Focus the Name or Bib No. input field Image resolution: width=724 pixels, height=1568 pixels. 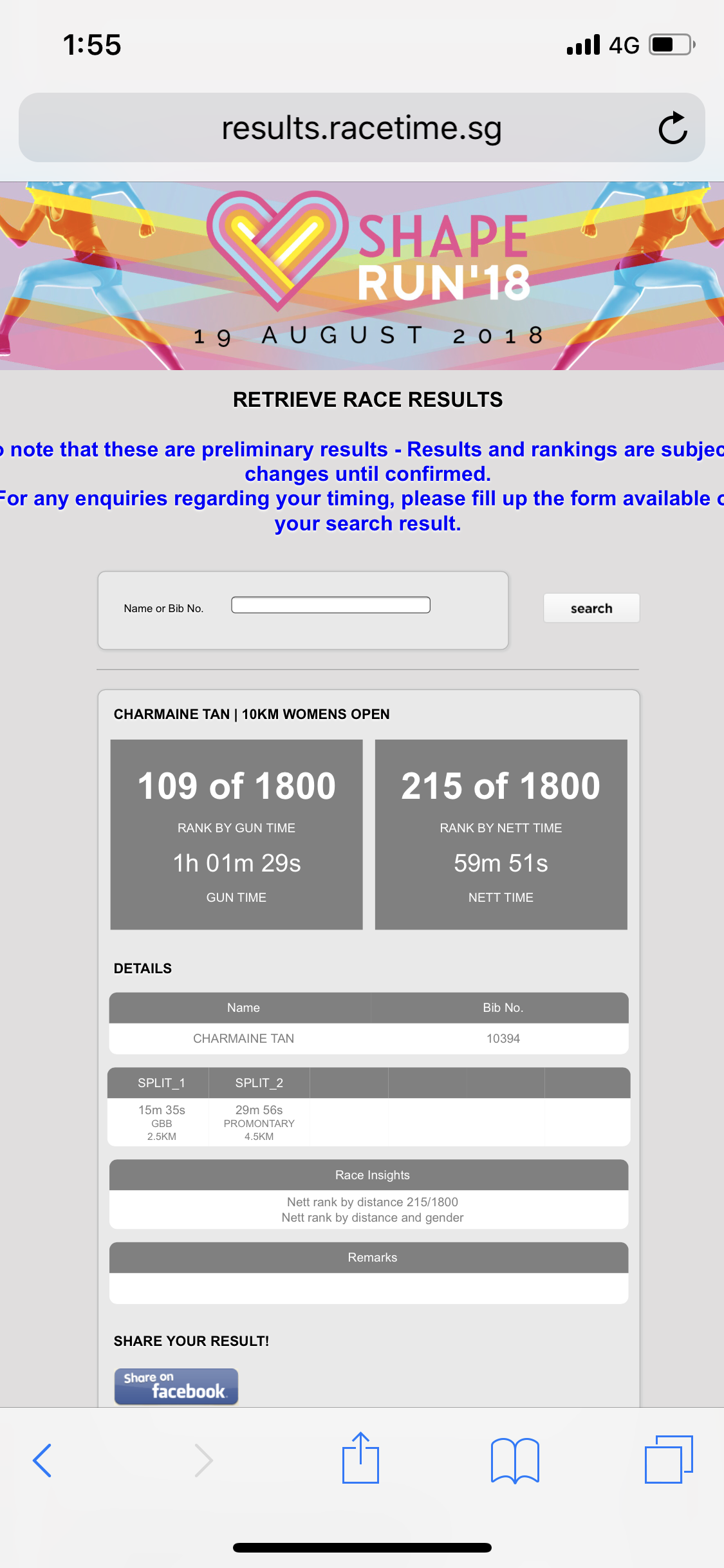coord(331,605)
